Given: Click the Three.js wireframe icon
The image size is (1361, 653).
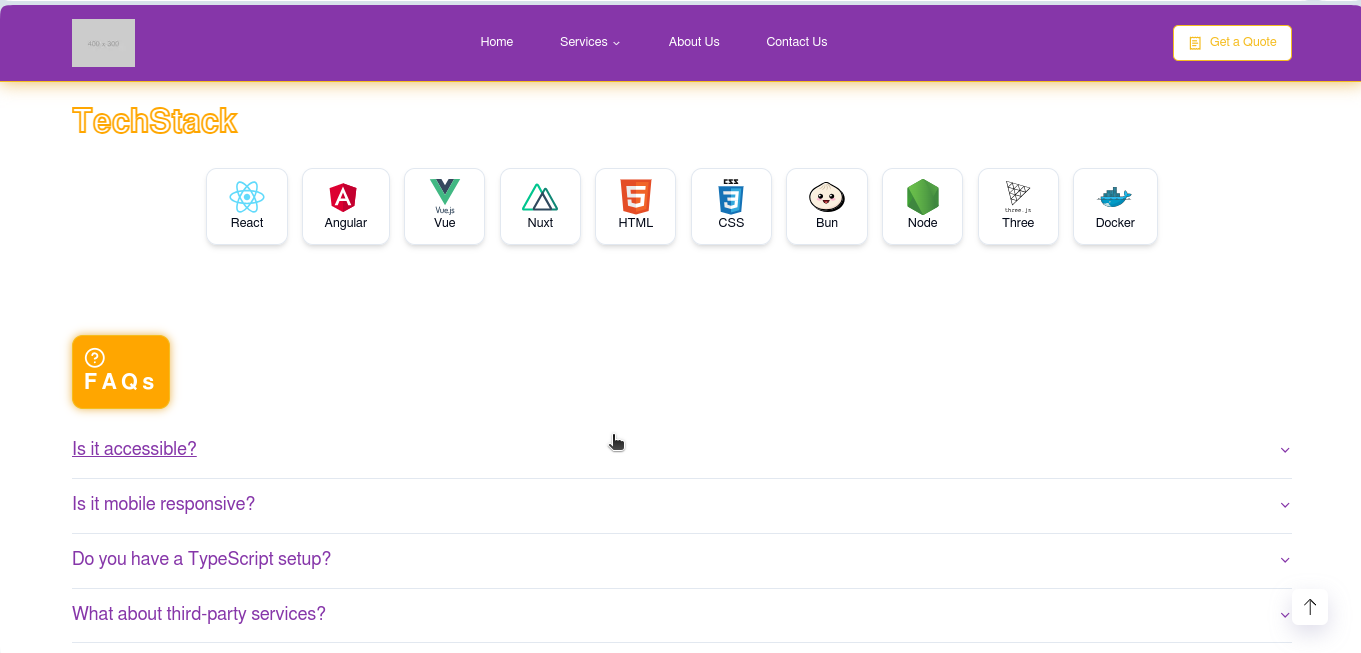Looking at the screenshot, I should point(1018,196).
